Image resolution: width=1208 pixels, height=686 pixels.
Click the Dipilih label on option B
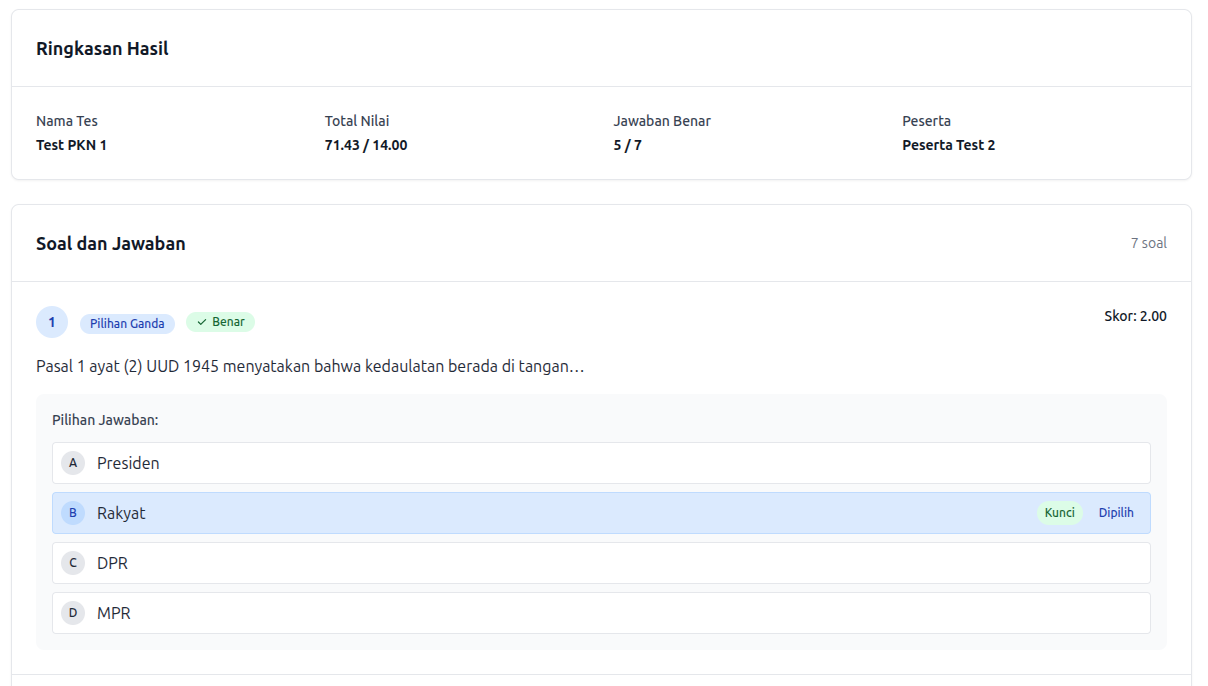pyautogui.click(x=1116, y=512)
